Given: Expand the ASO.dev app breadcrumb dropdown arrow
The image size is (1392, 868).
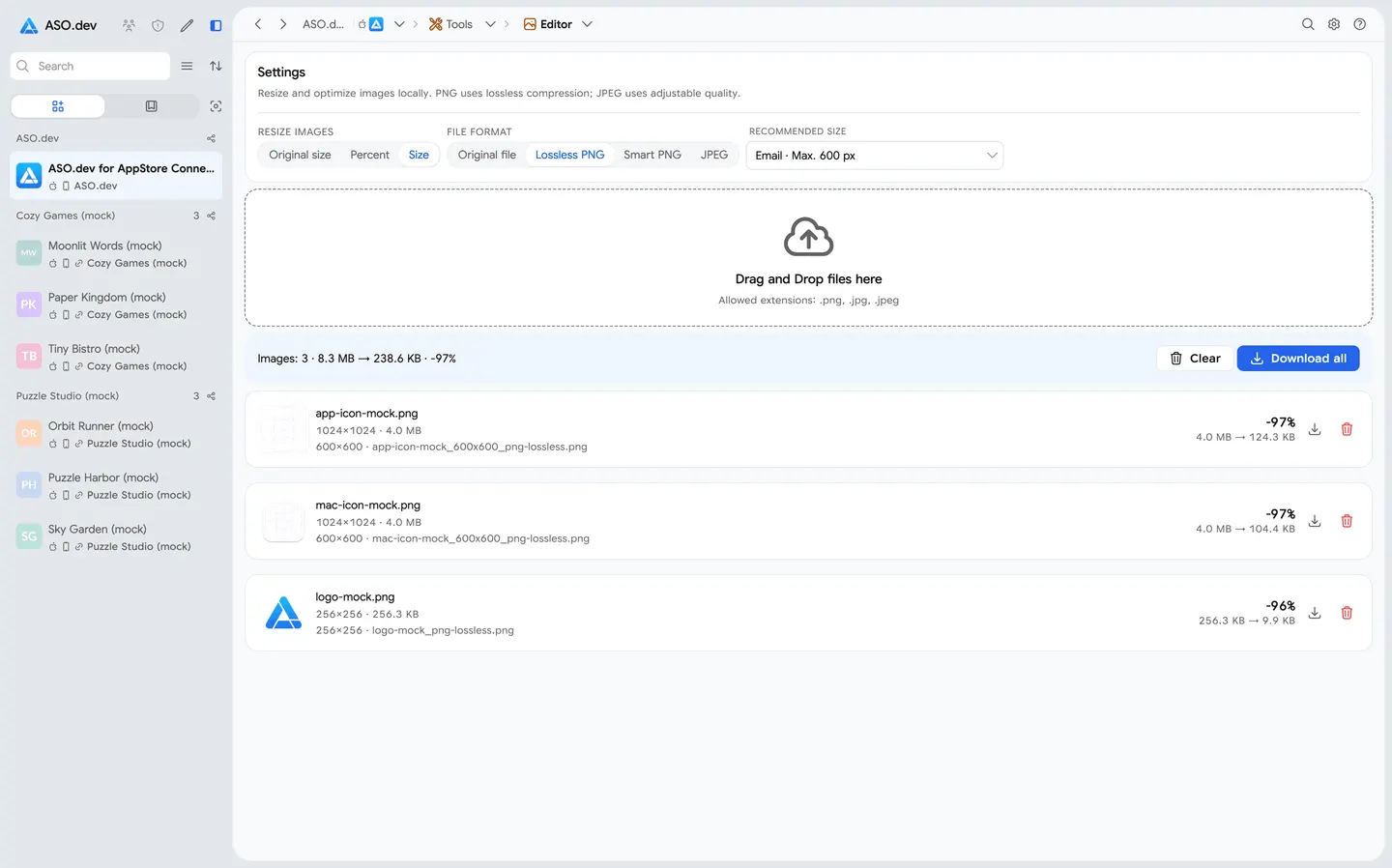Looking at the screenshot, I should click(x=399, y=24).
